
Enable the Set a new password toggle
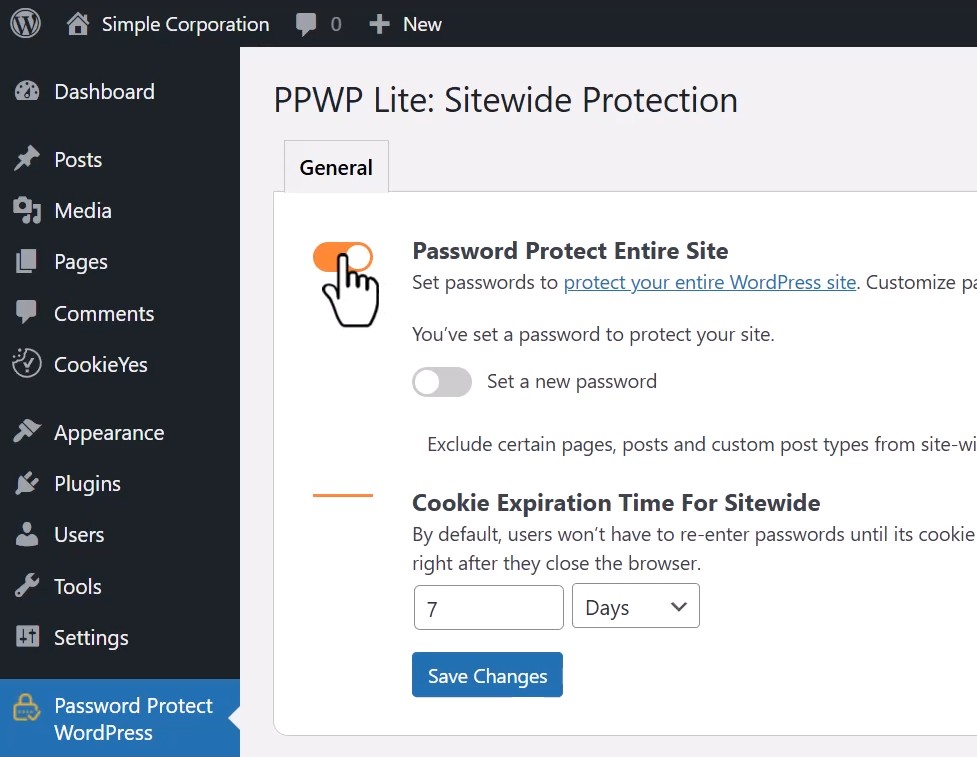[x=441, y=382]
